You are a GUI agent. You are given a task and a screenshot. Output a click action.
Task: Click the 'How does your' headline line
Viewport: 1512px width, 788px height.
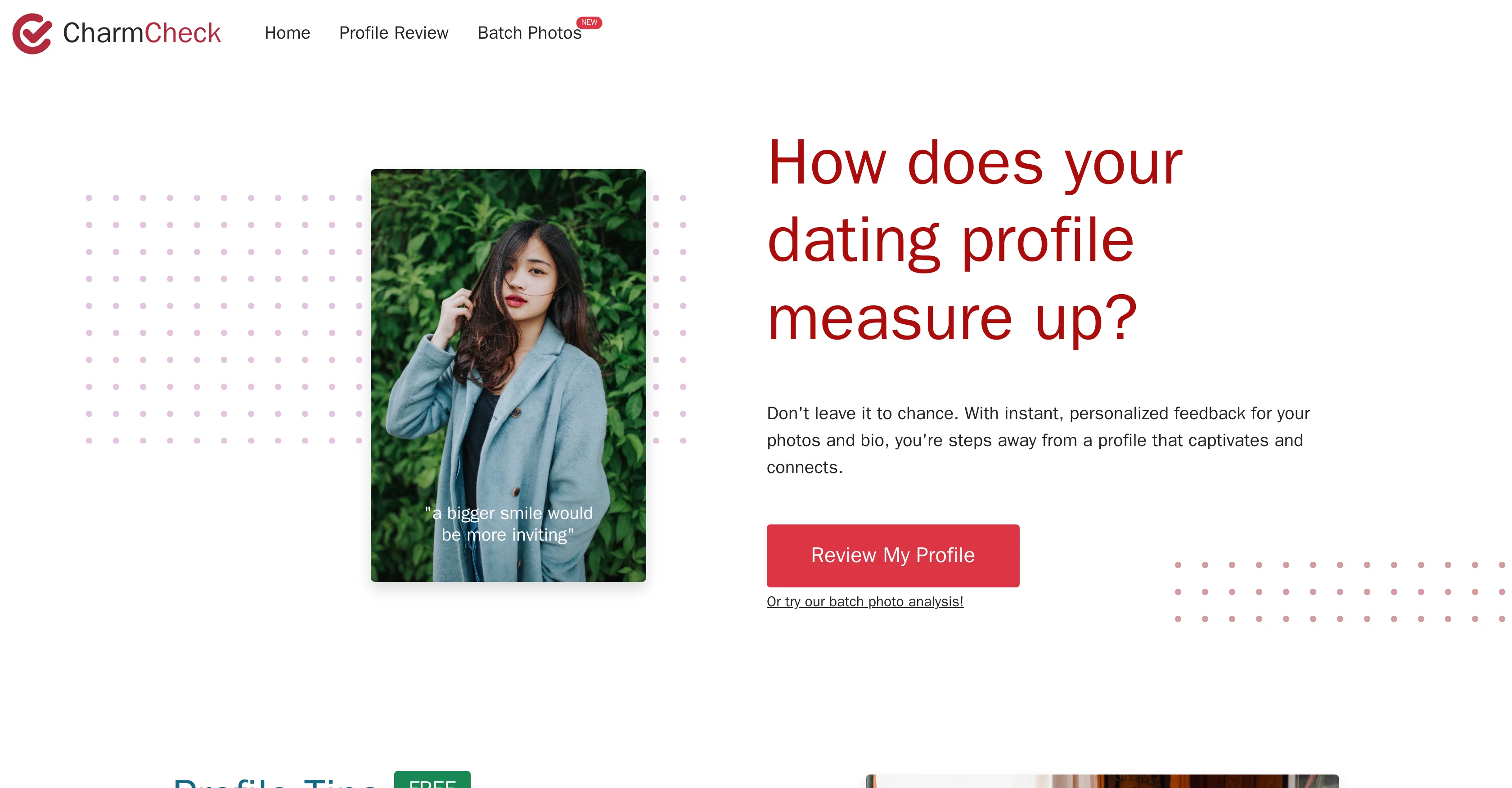pyautogui.click(x=974, y=162)
